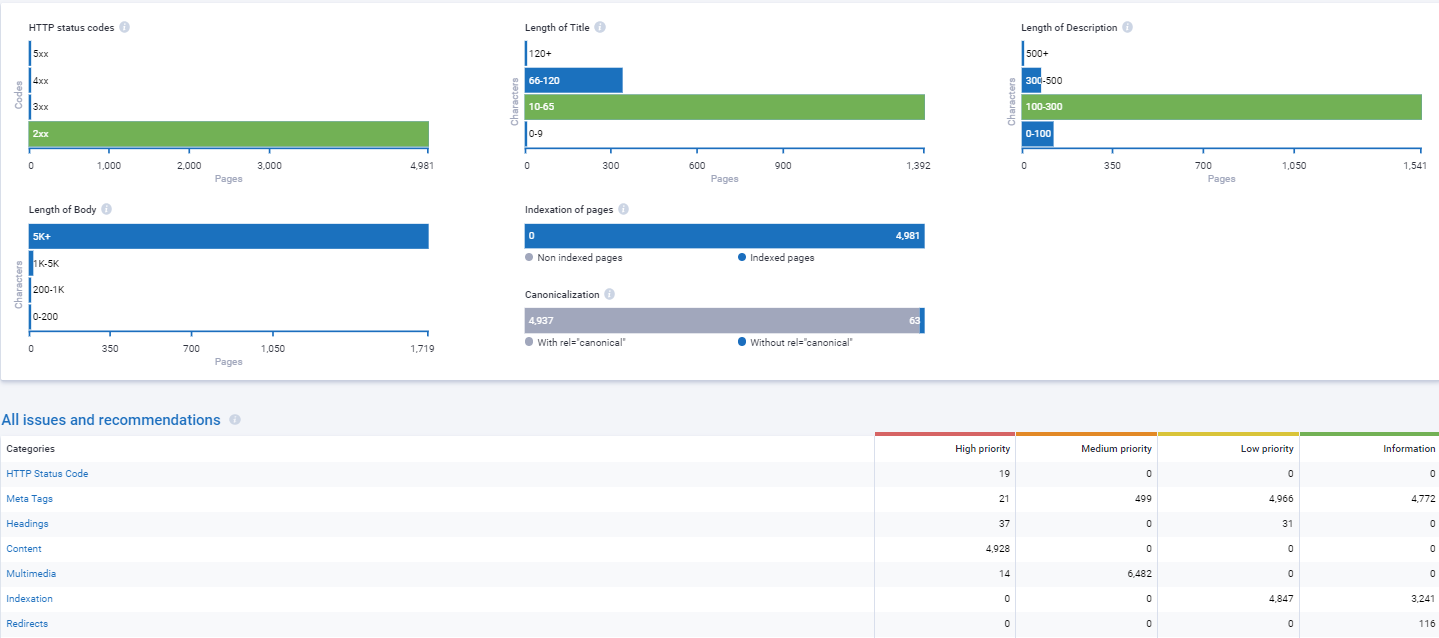Image resolution: width=1439 pixels, height=638 pixels.
Task: Select the 5K+ body length bar
Action: click(229, 236)
